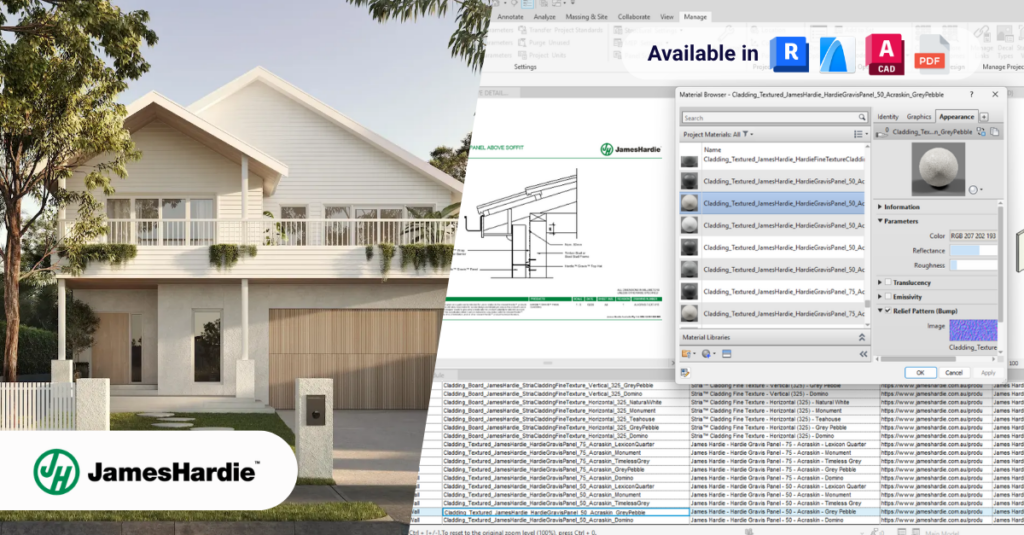The image size is (1024, 535).
Task: Click the material preview sphere image
Action: [937, 168]
